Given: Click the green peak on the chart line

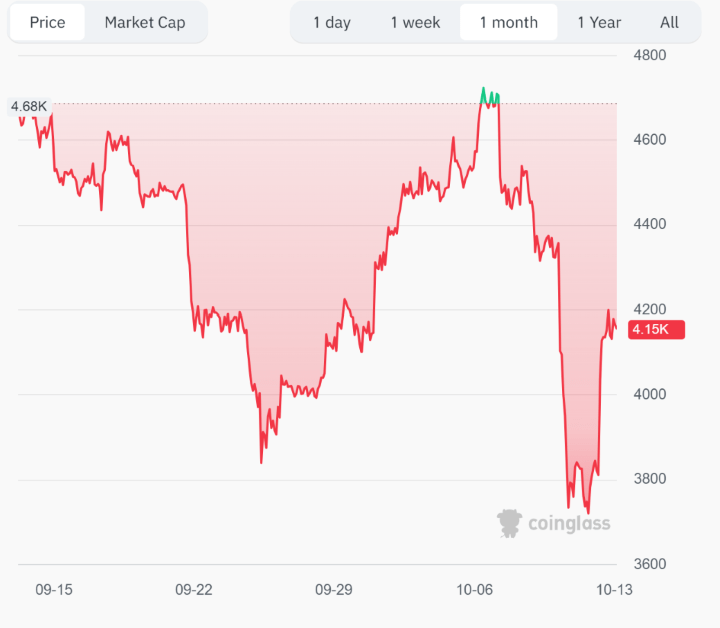Looking at the screenshot, I should click(484, 93).
